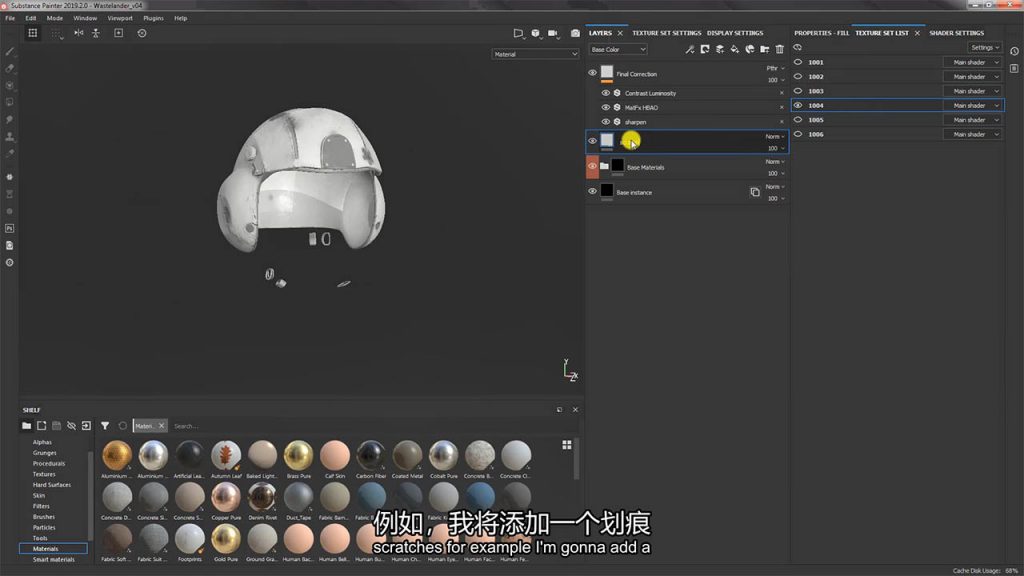Toggle visibility of texture set 1003

798,91
